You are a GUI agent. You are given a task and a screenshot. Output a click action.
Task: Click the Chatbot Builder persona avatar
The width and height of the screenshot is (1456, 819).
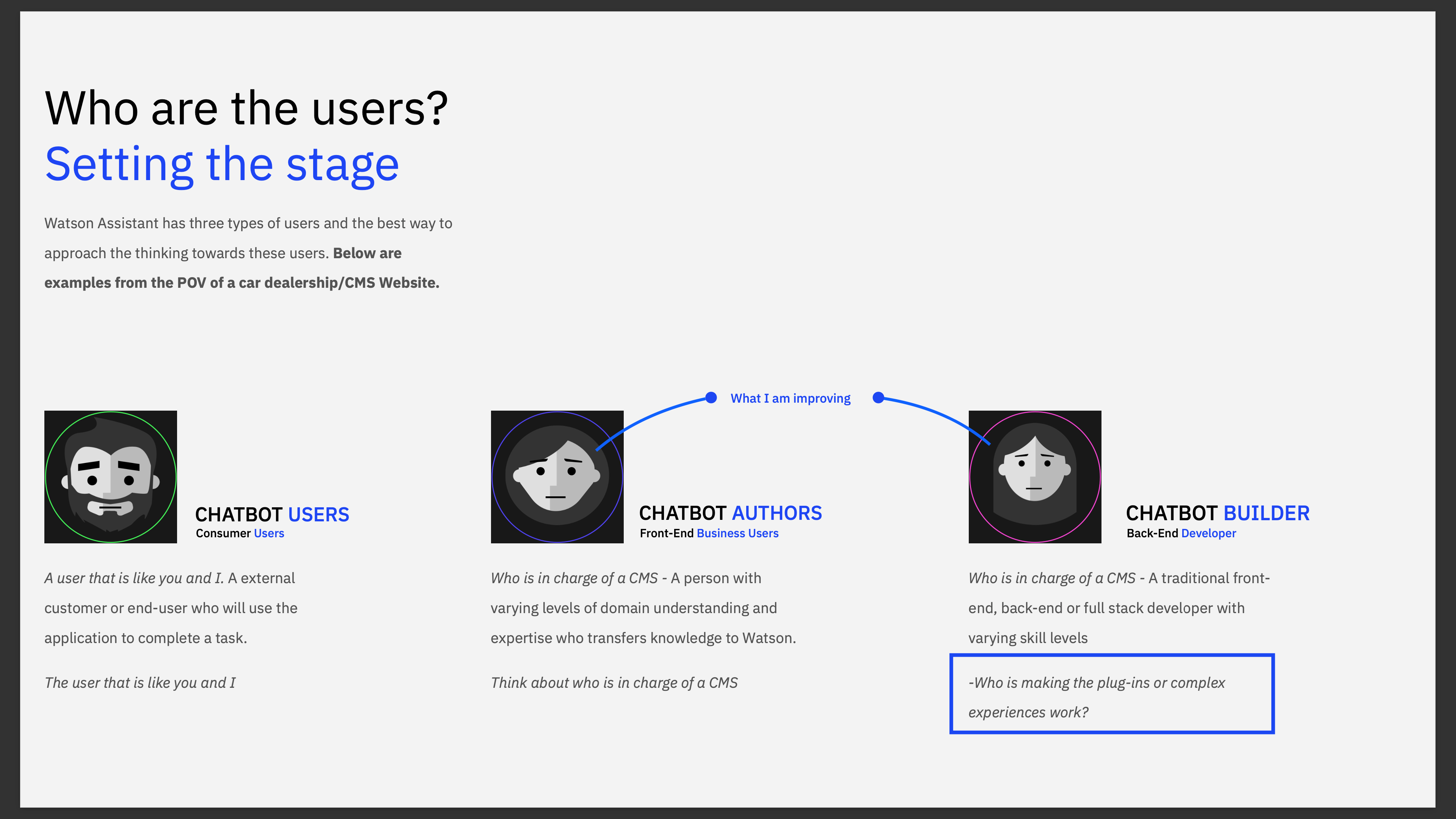click(x=1034, y=477)
